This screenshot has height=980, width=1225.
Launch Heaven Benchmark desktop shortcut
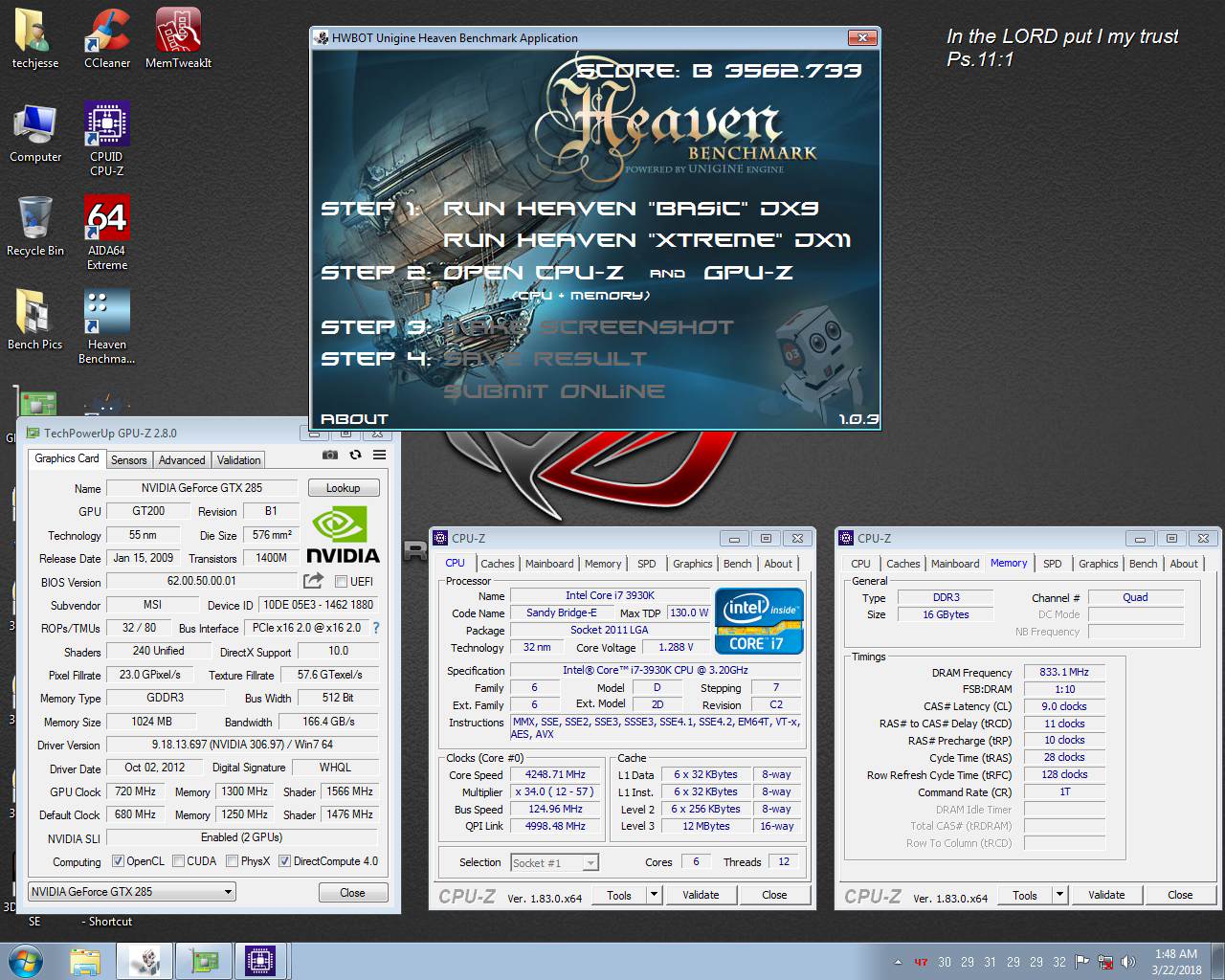click(x=107, y=326)
